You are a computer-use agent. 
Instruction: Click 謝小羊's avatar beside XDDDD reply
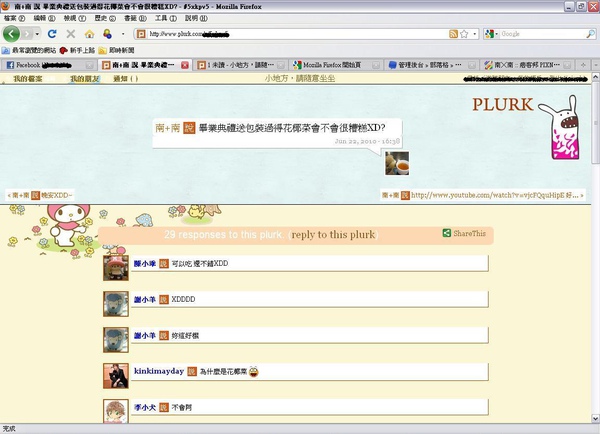(x=116, y=304)
